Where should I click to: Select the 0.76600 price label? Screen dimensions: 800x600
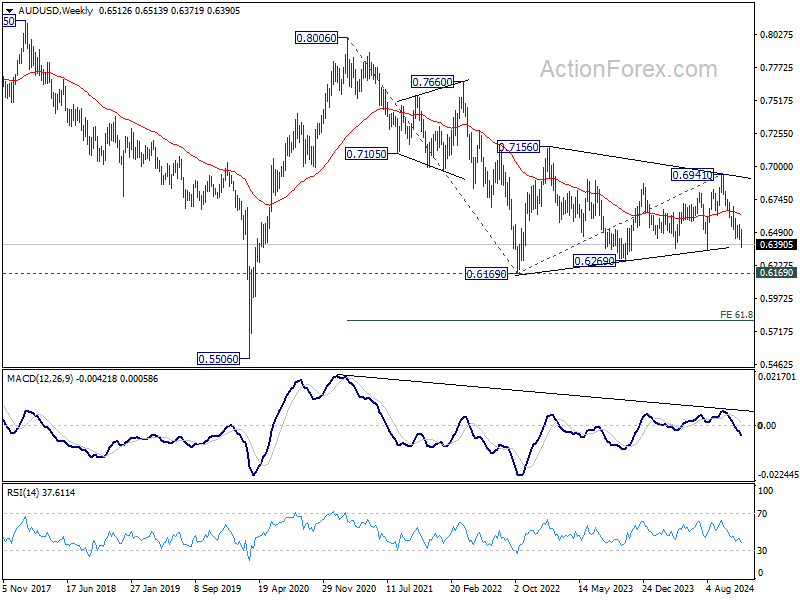point(432,82)
